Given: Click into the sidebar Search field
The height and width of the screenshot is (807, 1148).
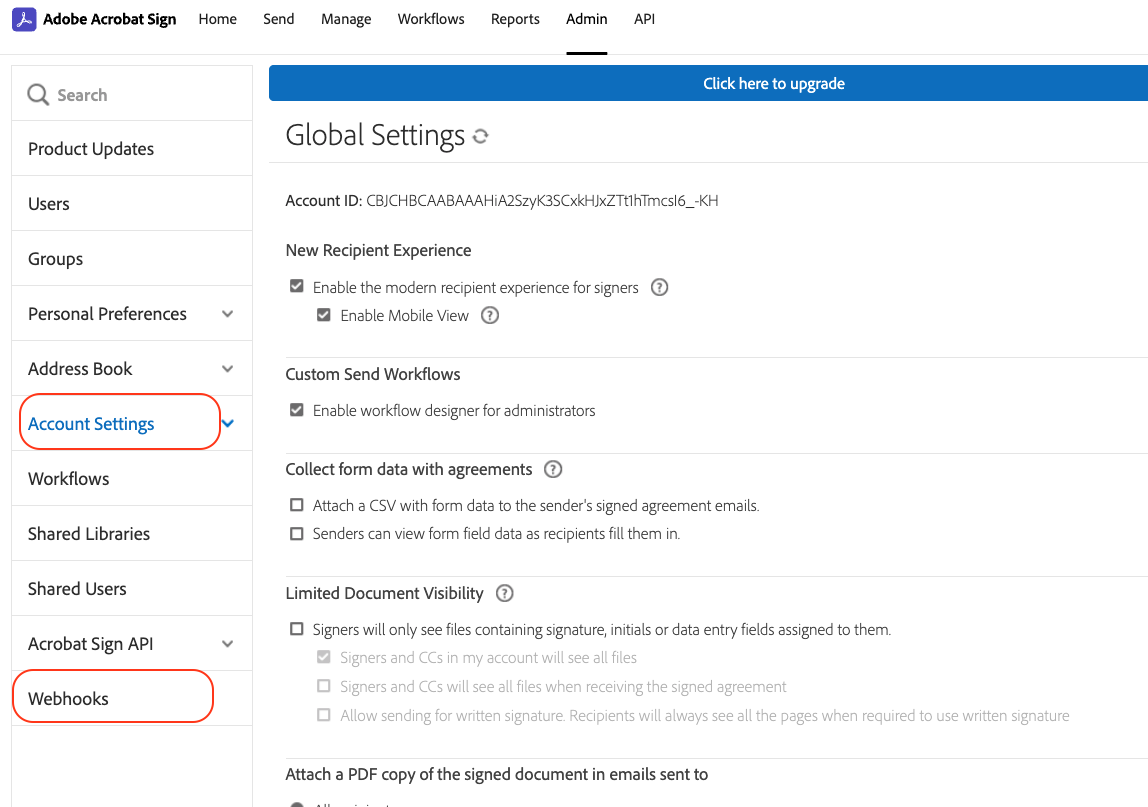Looking at the screenshot, I should [x=132, y=94].
